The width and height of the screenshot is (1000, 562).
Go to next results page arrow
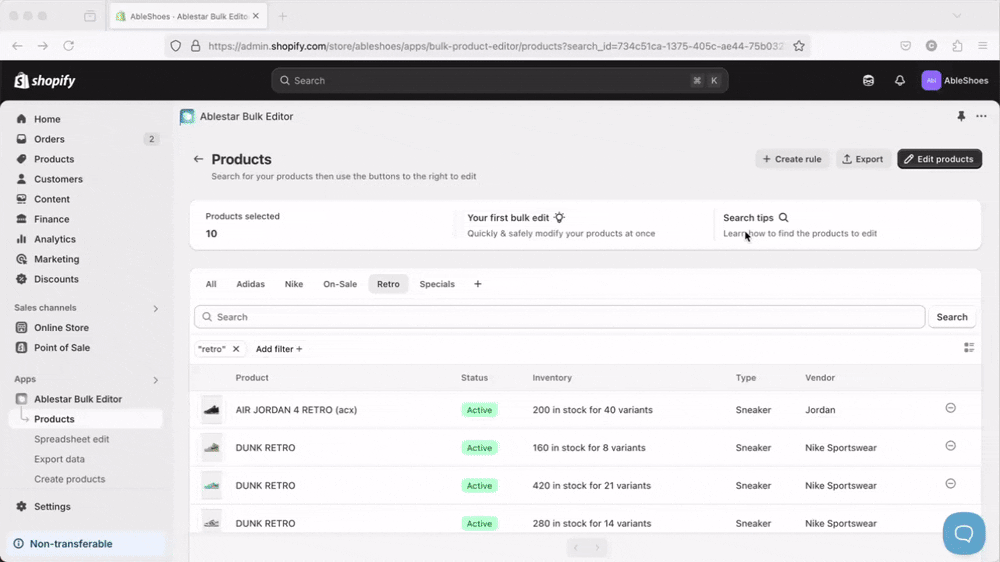click(598, 547)
